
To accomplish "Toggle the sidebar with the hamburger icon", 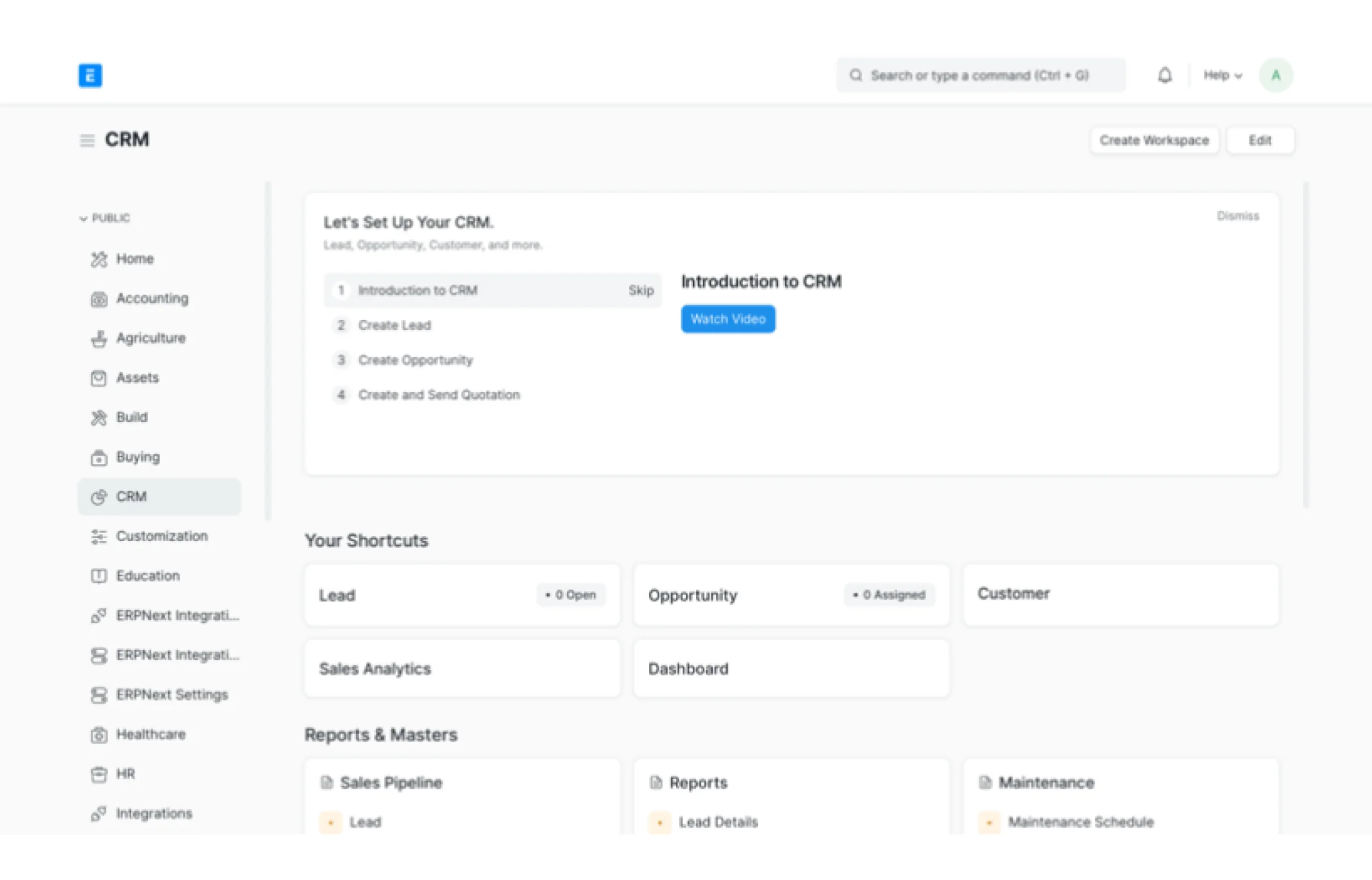I will click(87, 140).
